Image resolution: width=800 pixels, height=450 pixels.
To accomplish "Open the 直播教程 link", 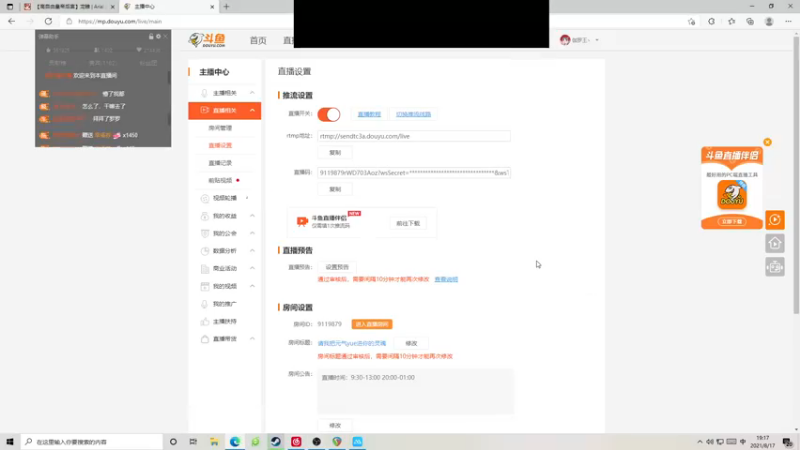I will coord(369,114).
